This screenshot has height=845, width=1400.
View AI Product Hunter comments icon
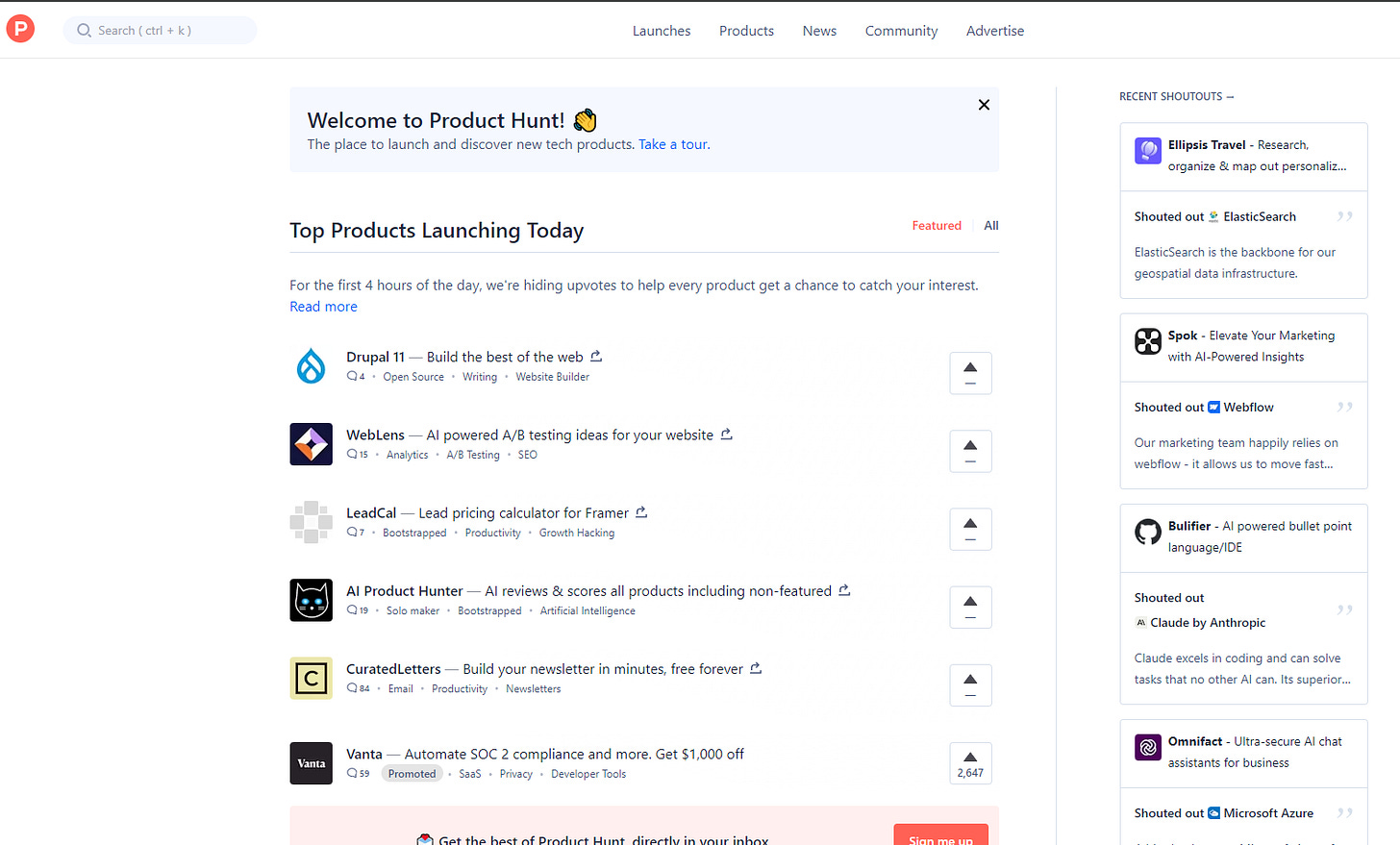tap(352, 609)
